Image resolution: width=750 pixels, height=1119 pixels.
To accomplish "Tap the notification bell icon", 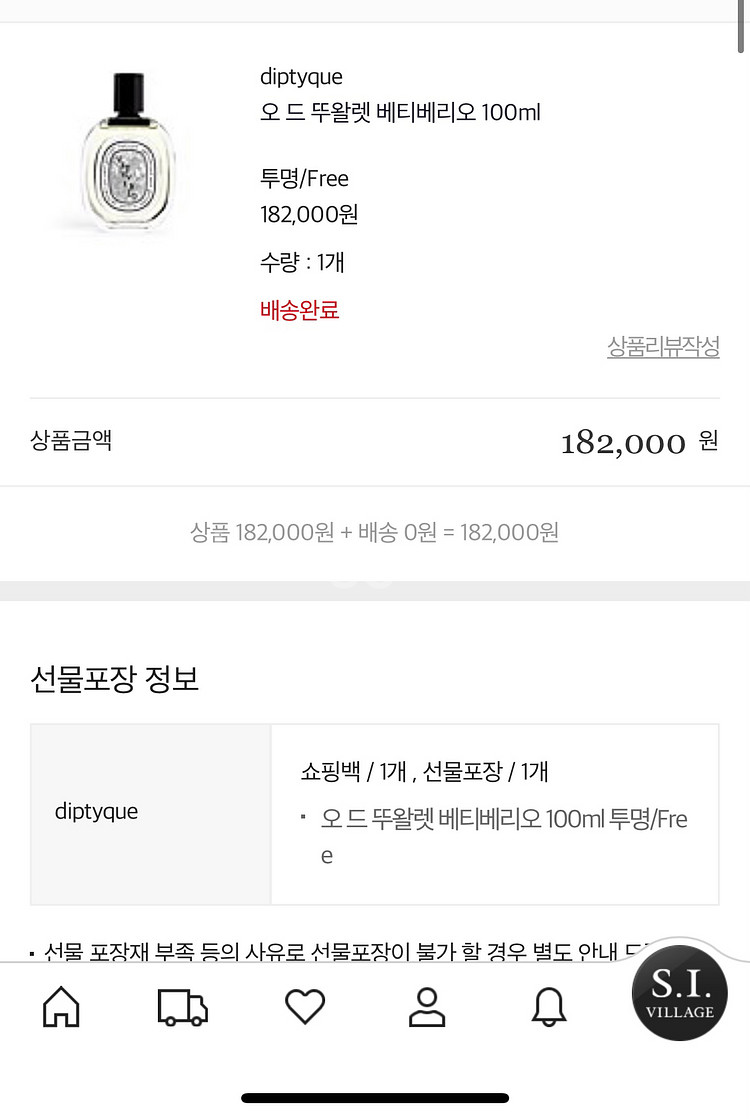I will 549,1006.
